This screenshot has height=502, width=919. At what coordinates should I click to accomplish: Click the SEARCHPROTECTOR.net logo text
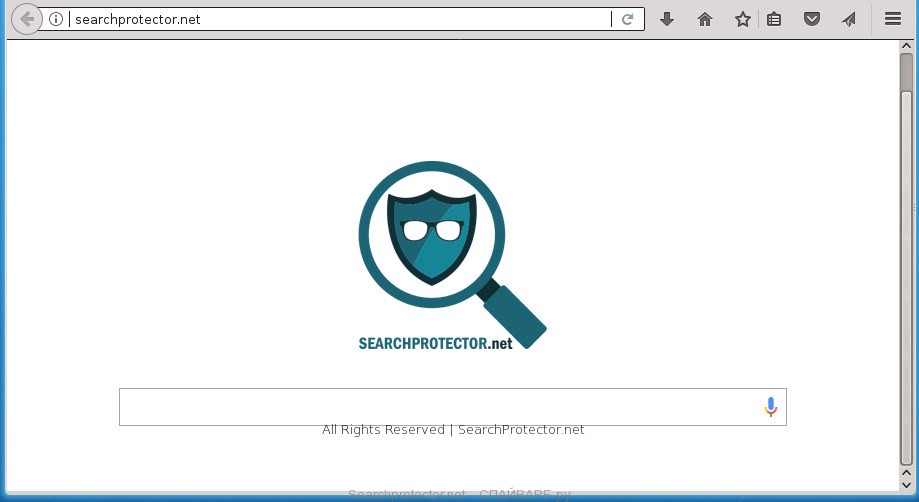tap(435, 343)
